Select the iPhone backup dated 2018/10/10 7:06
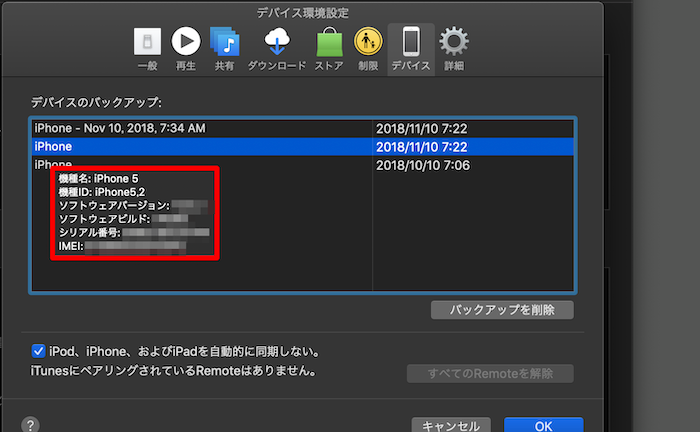The width and height of the screenshot is (700, 432). tap(303, 165)
